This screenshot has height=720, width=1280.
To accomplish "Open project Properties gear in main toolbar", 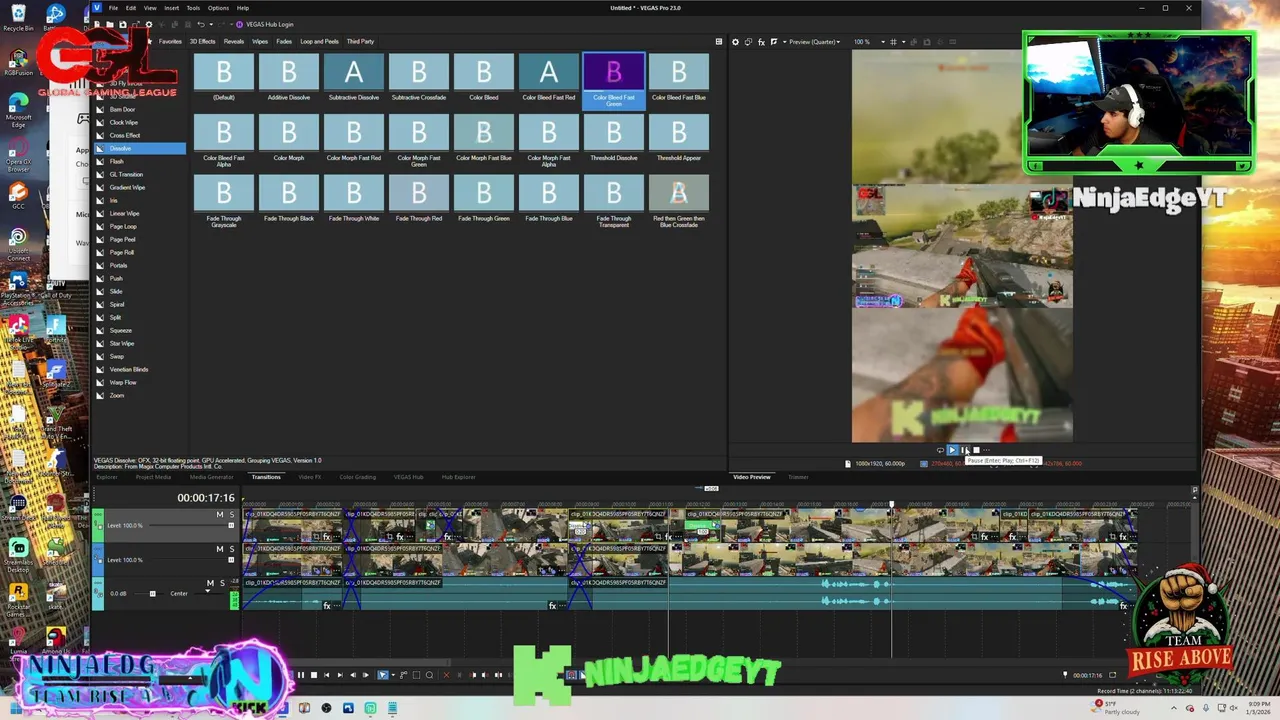I will pos(149,24).
